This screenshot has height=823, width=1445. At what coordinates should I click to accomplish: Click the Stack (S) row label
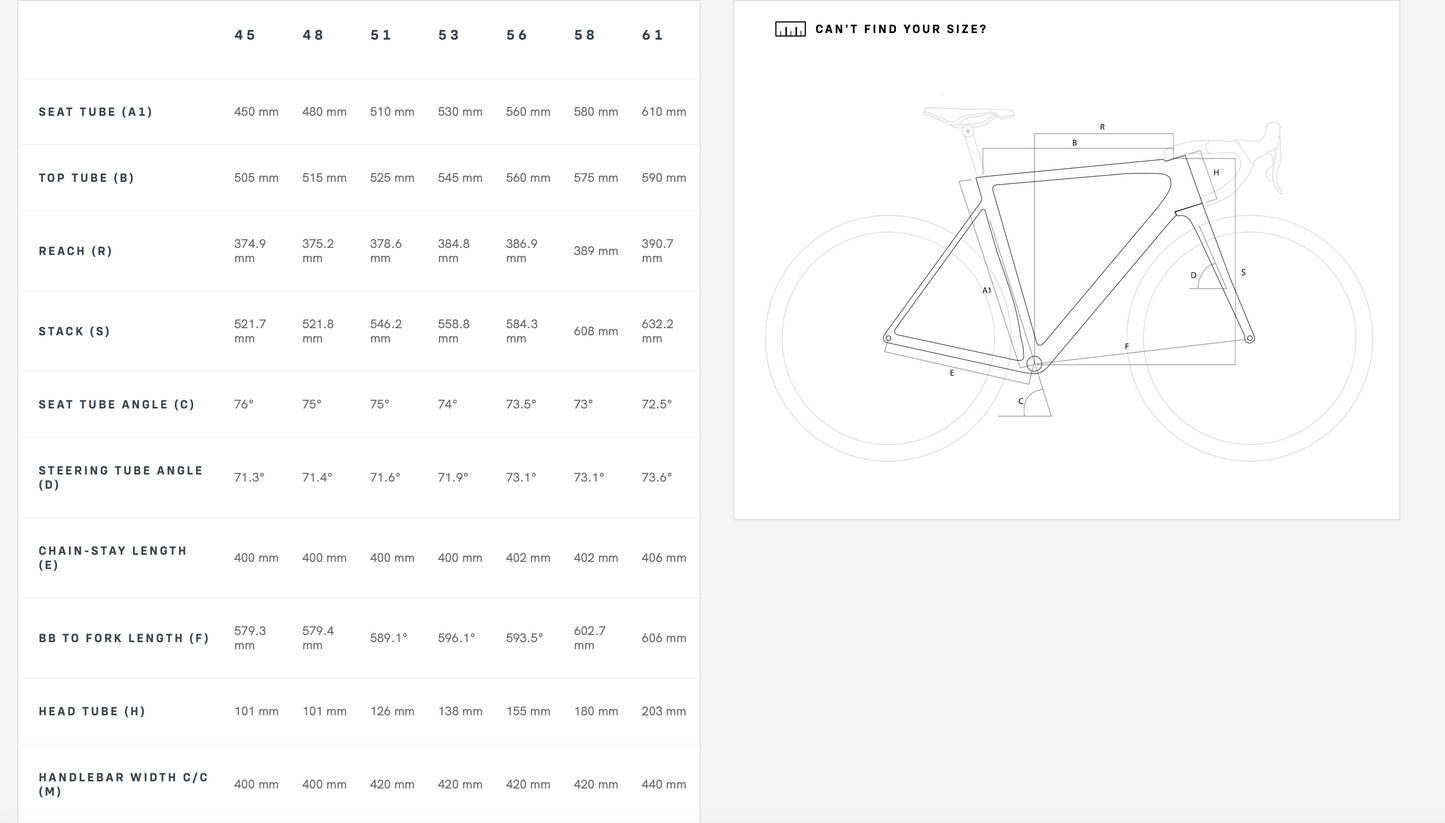pos(75,331)
